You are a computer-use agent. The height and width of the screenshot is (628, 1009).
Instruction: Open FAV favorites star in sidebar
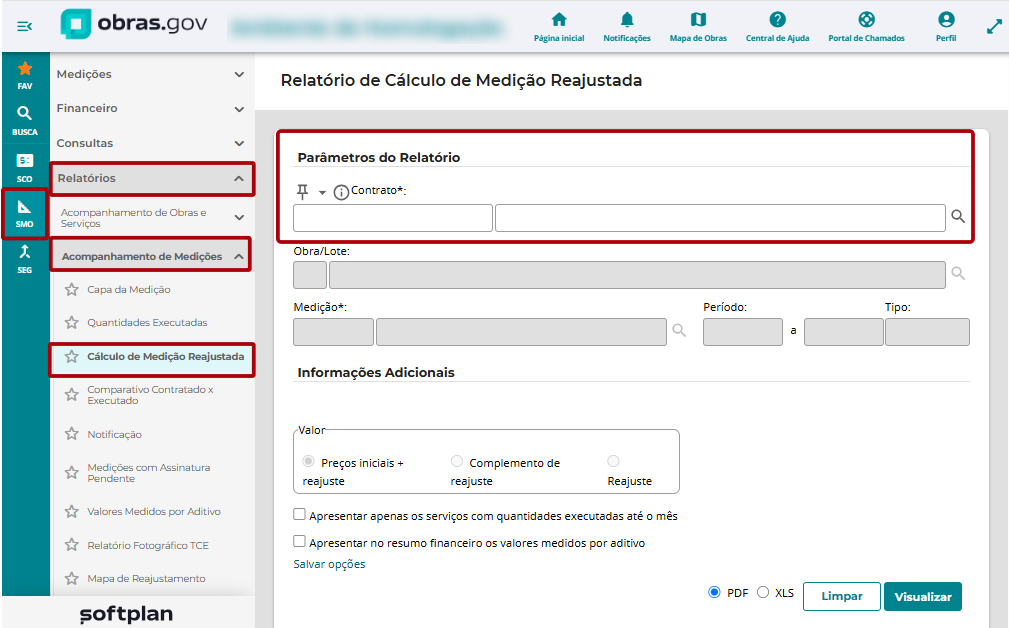[24, 75]
